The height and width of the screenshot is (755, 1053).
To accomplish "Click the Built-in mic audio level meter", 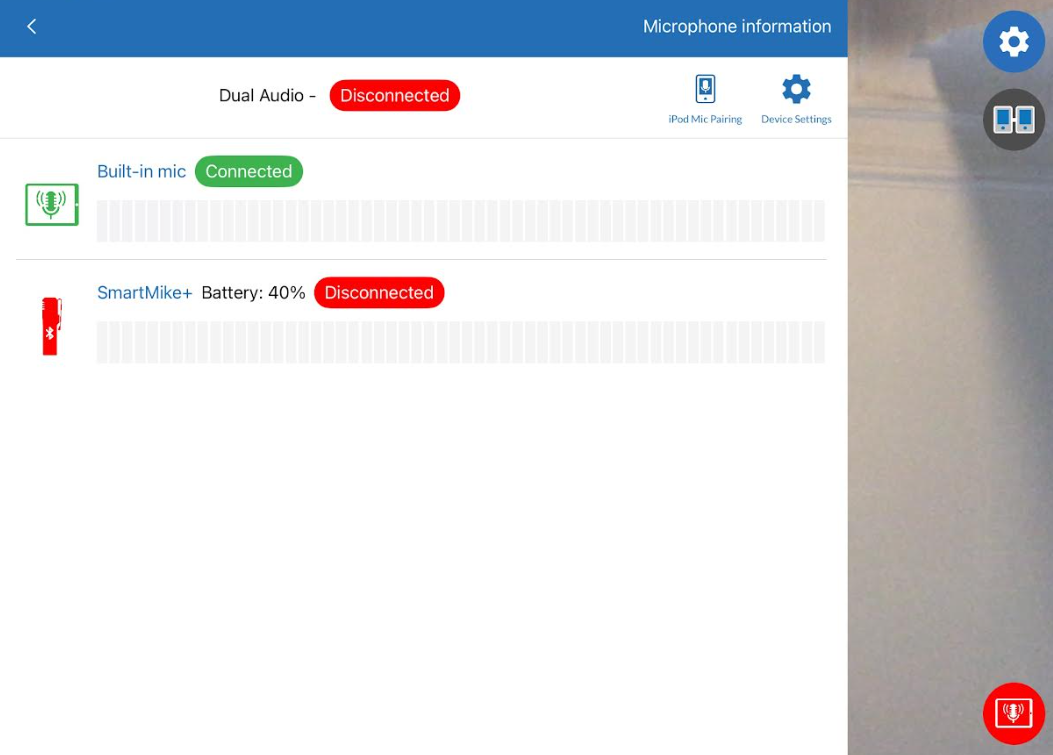I will (460, 221).
